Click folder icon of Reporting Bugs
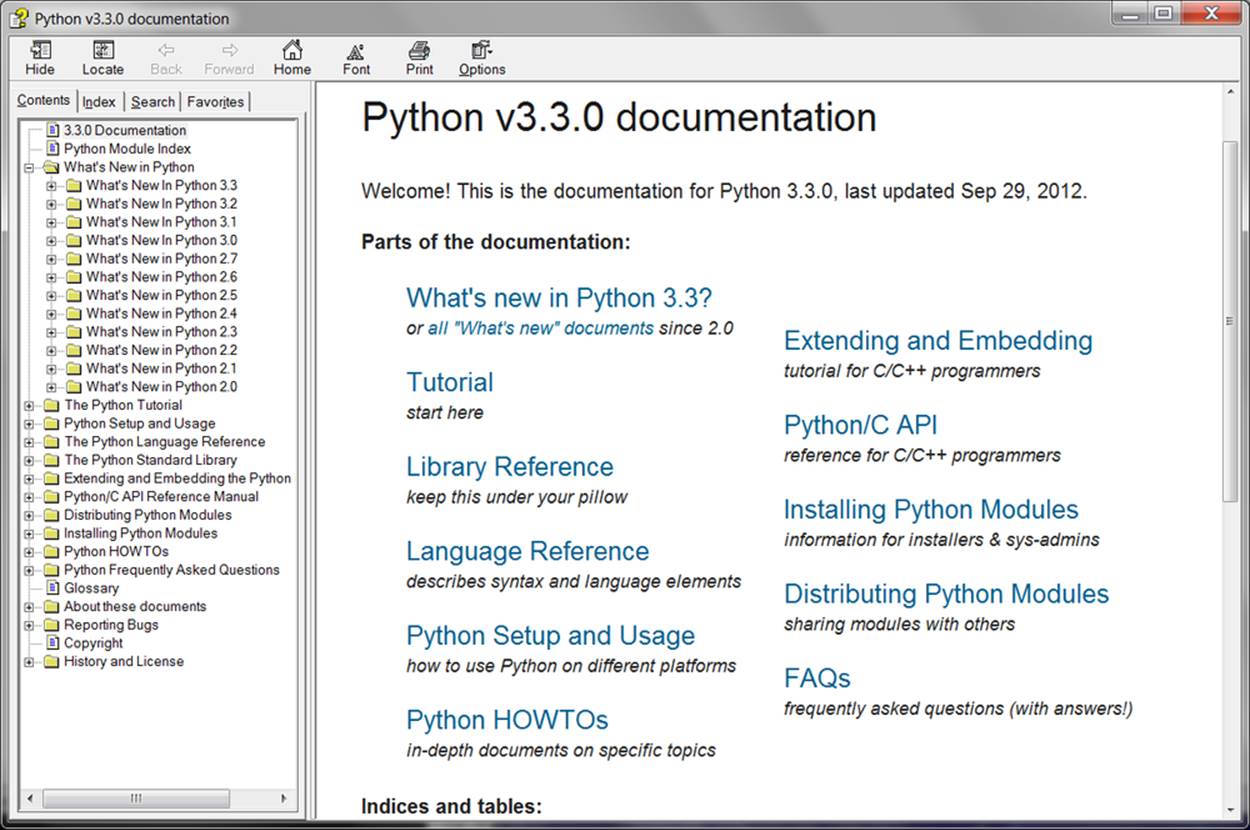1250x830 pixels. pyautogui.click(x=52, y=625)
